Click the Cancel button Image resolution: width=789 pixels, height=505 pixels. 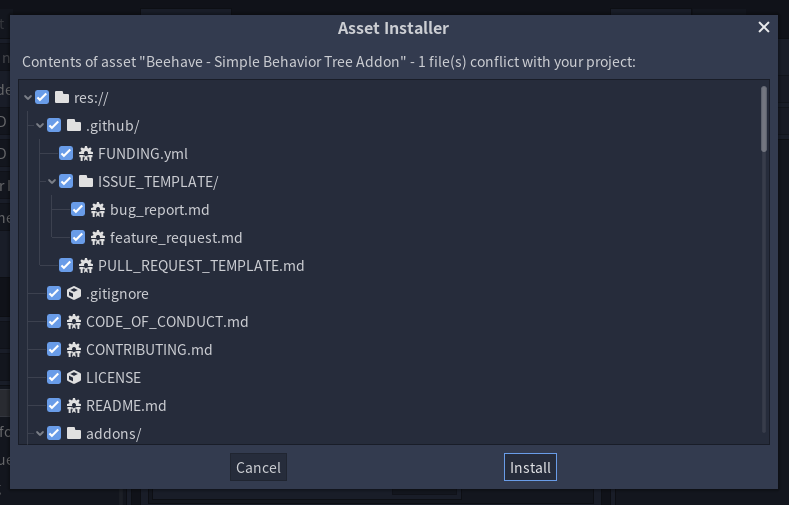tap(258, 467)
